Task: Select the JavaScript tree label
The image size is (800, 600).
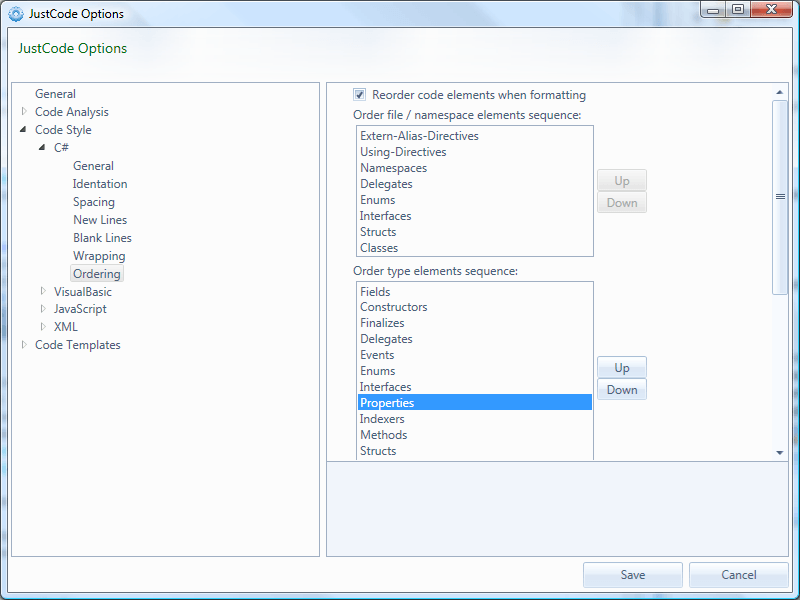Action: [80, 309]
